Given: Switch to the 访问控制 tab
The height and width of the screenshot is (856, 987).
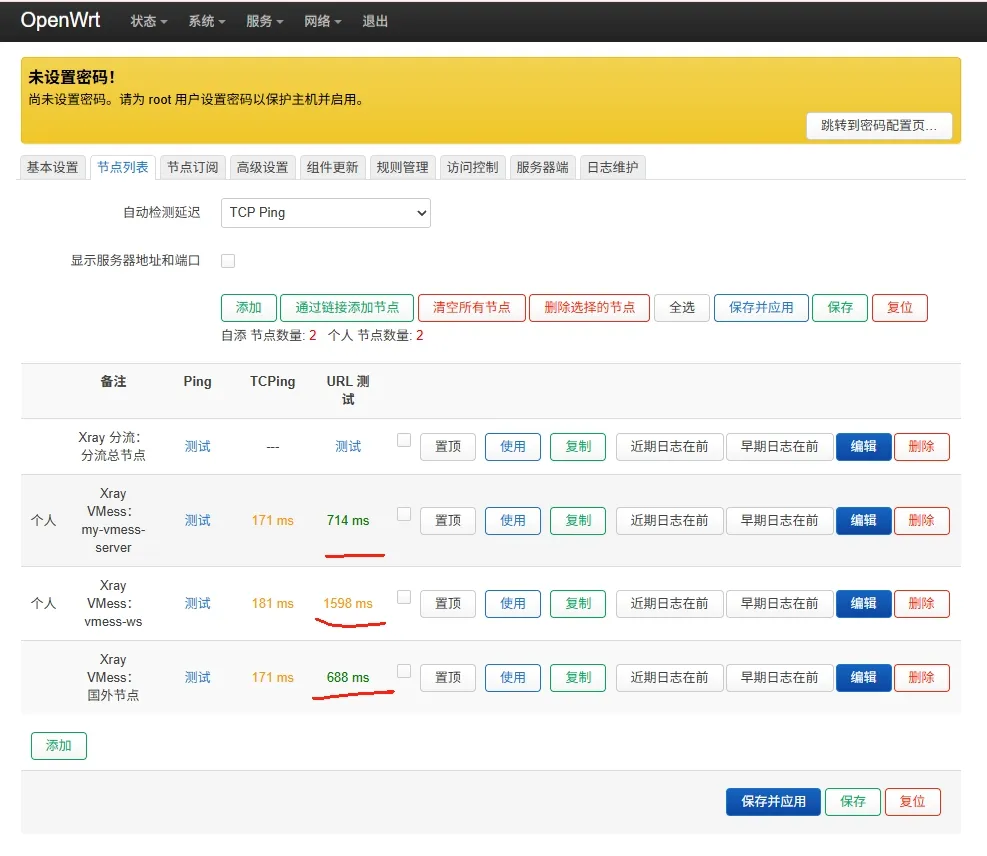Looking at the screenshot, I should click(x=472, y=167).
